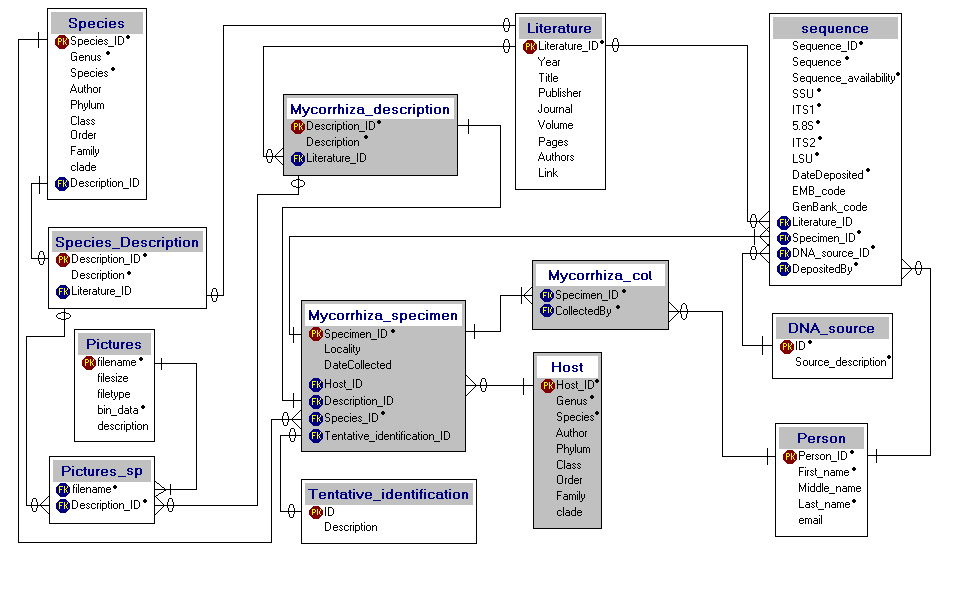
Task: Click the Last_name field in Person
Action: pos(824,504)
